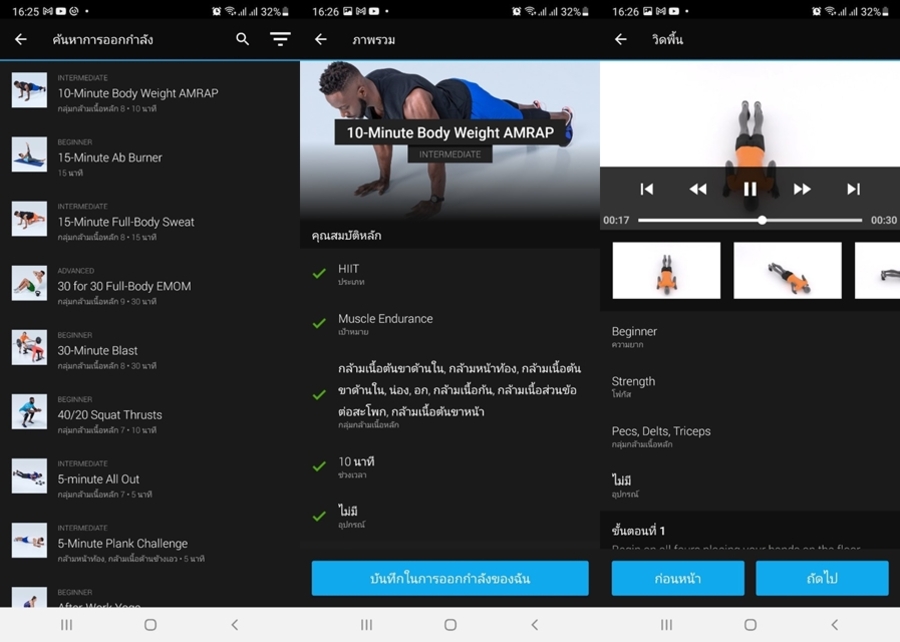Select the 30 for 30 Full-Body EMOM workout

[x=124, y=286]
